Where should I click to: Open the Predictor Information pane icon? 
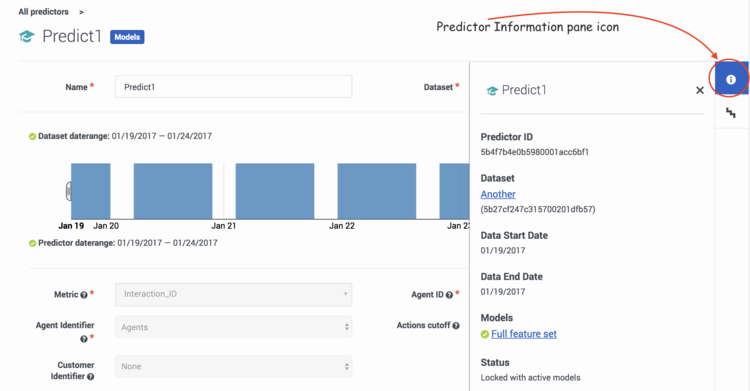click(731, 79)
